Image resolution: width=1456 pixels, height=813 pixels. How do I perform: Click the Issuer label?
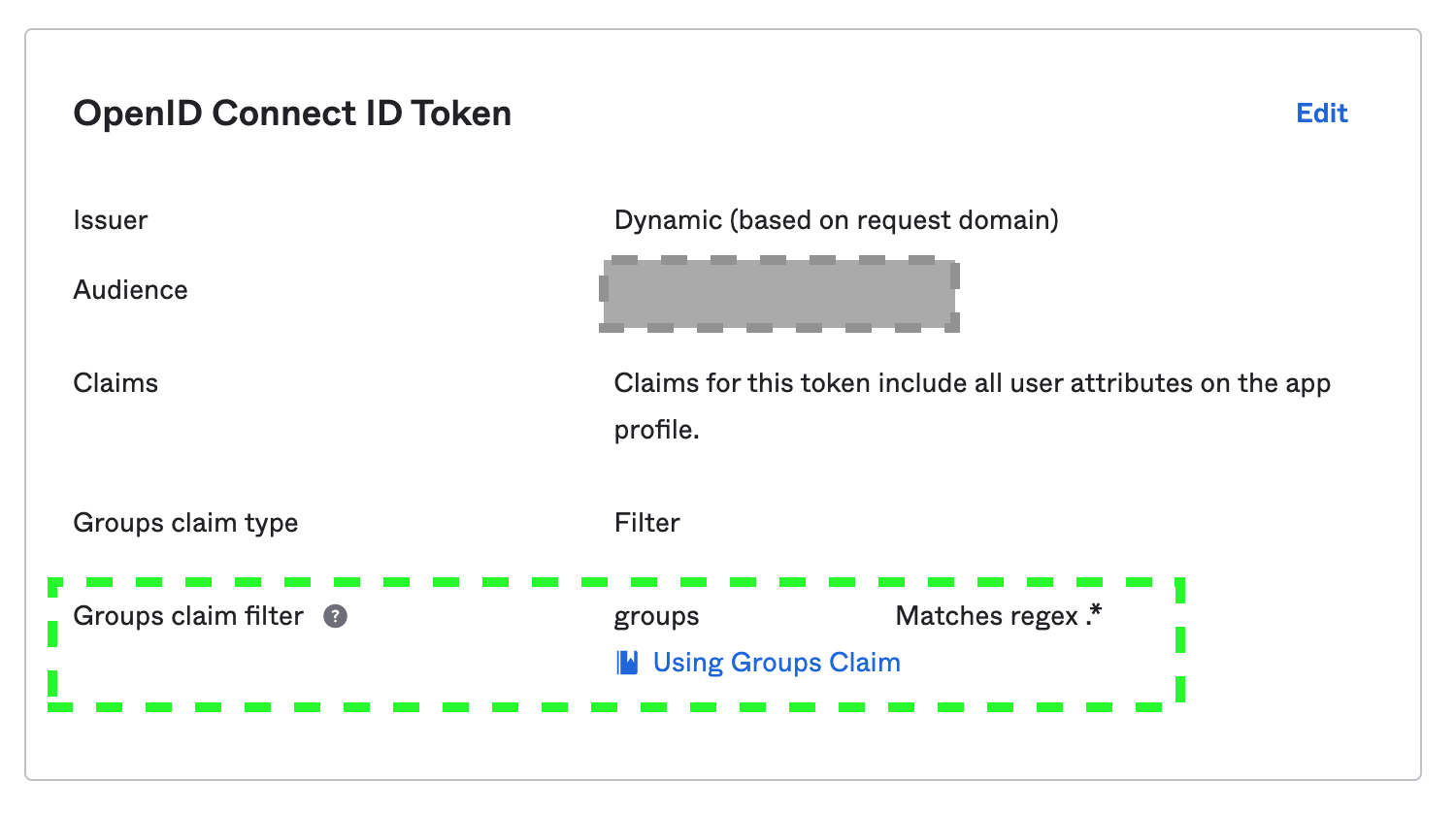coord(111,220)
